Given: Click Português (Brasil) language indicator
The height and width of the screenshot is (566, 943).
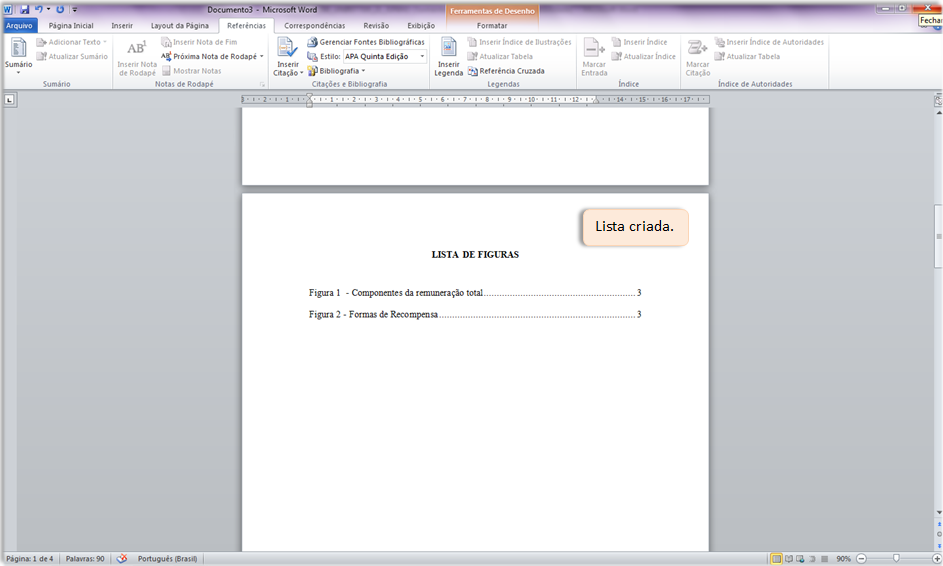Looking at the screenshot, I should tap(167, 559).
